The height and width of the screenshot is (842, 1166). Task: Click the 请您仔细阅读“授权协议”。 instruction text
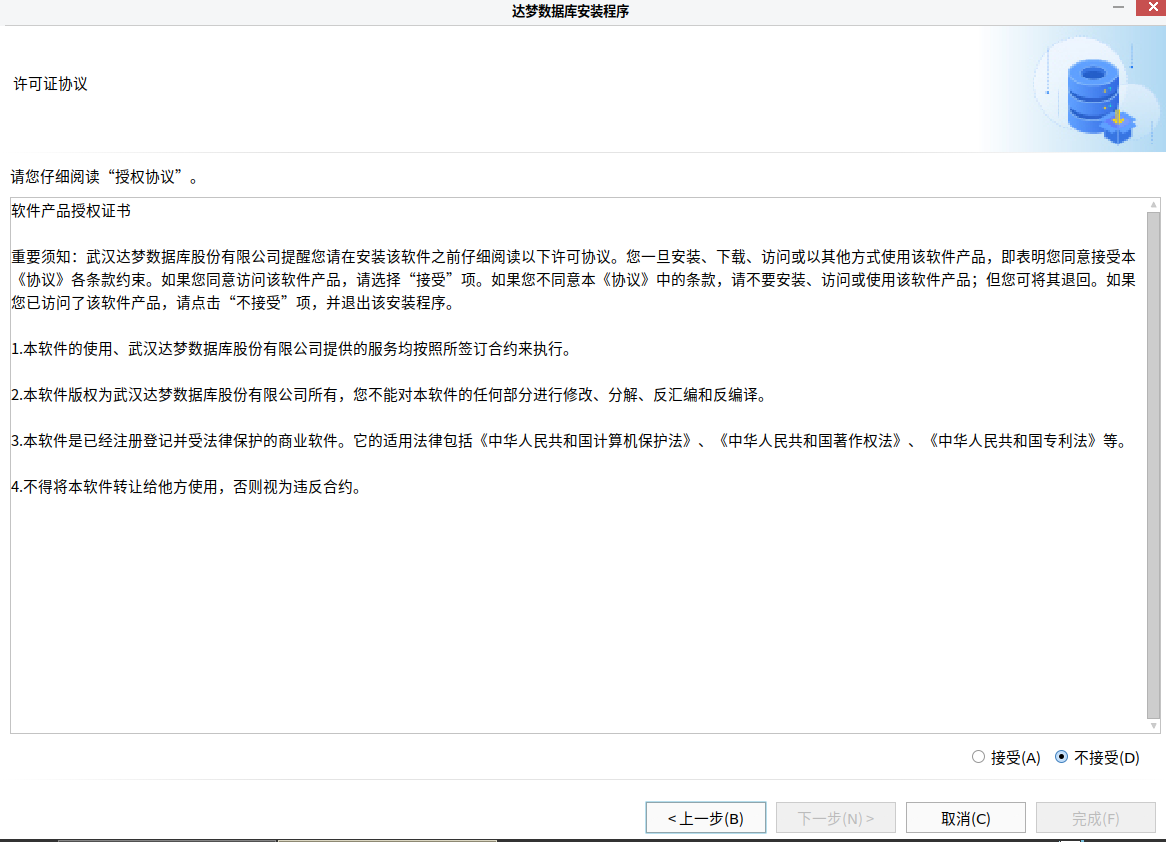tap(105, 177)
